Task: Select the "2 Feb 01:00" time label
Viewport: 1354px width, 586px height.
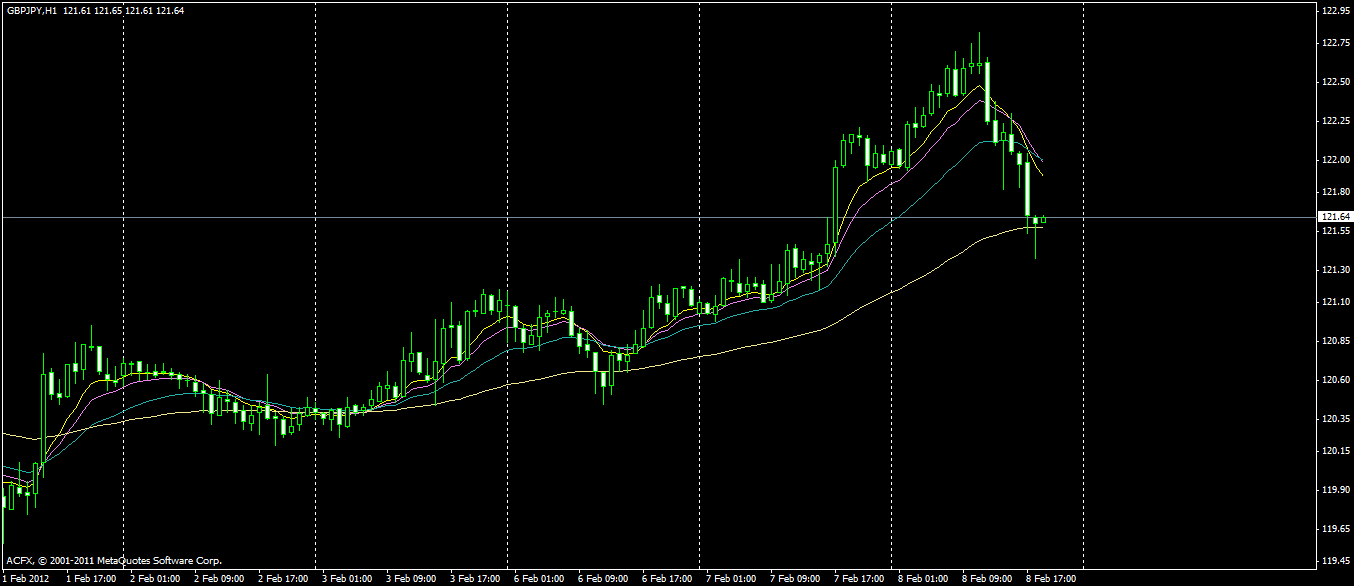Action: pos(154,578)
